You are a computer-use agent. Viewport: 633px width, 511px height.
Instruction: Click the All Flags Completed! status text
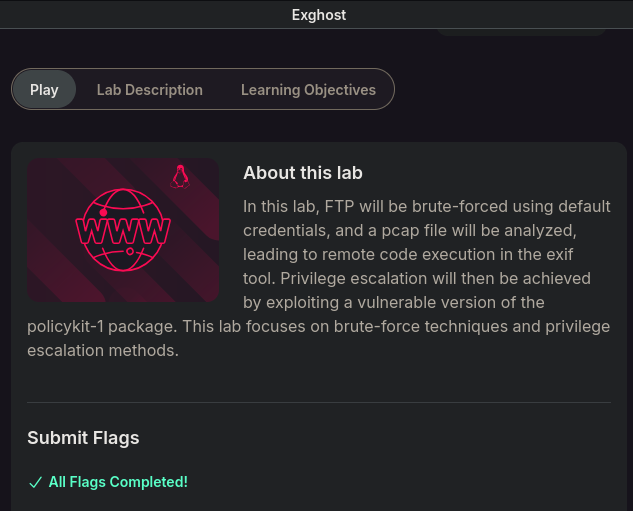point(117,482)
